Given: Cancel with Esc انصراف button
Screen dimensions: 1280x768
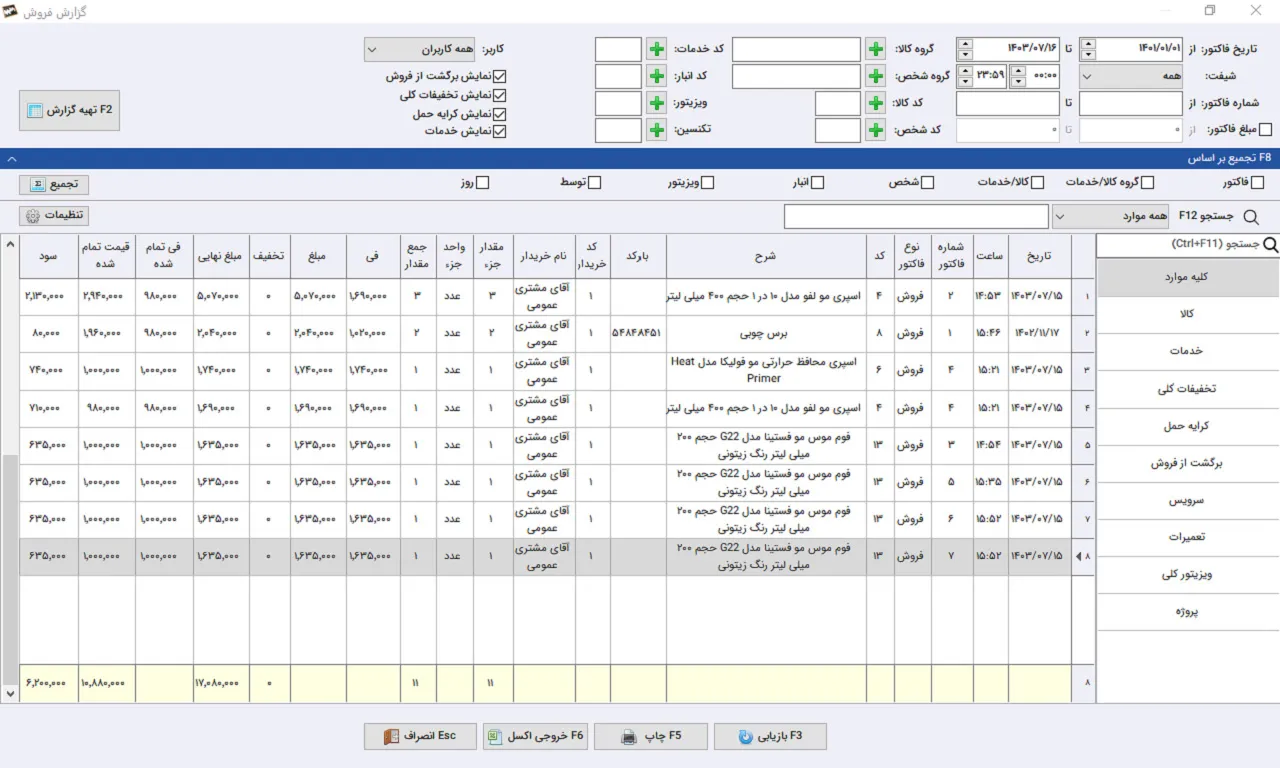Looking at the screenshot, I should [x=420, y=736].
